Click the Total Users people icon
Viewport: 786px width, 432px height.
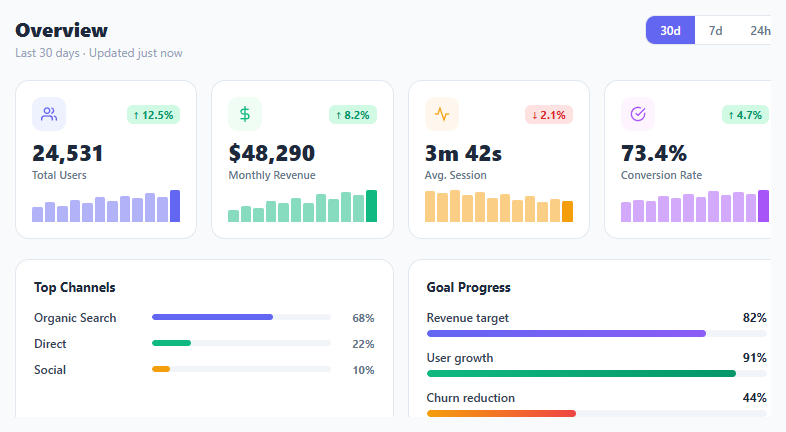pos(49,114)
